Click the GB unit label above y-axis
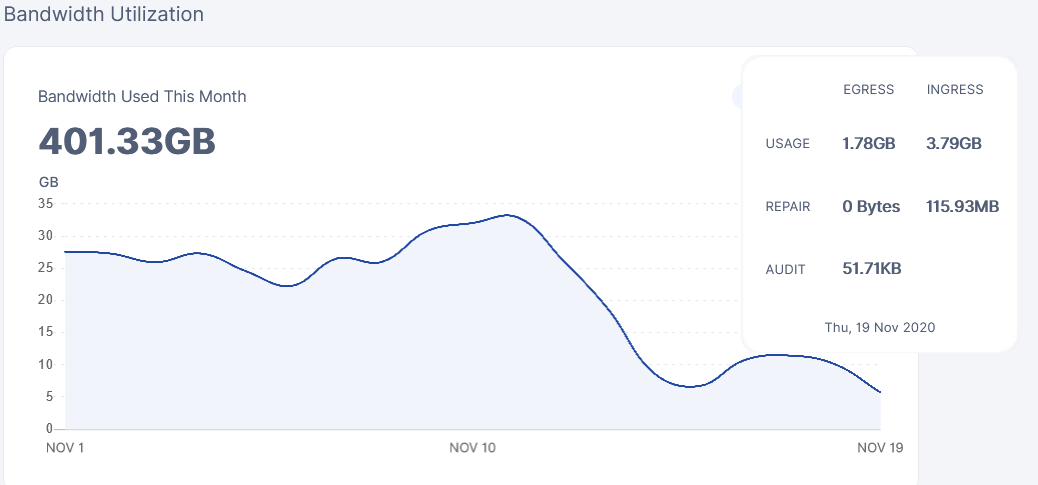This screenshot has width=1038, height=485. click(49, 182)
